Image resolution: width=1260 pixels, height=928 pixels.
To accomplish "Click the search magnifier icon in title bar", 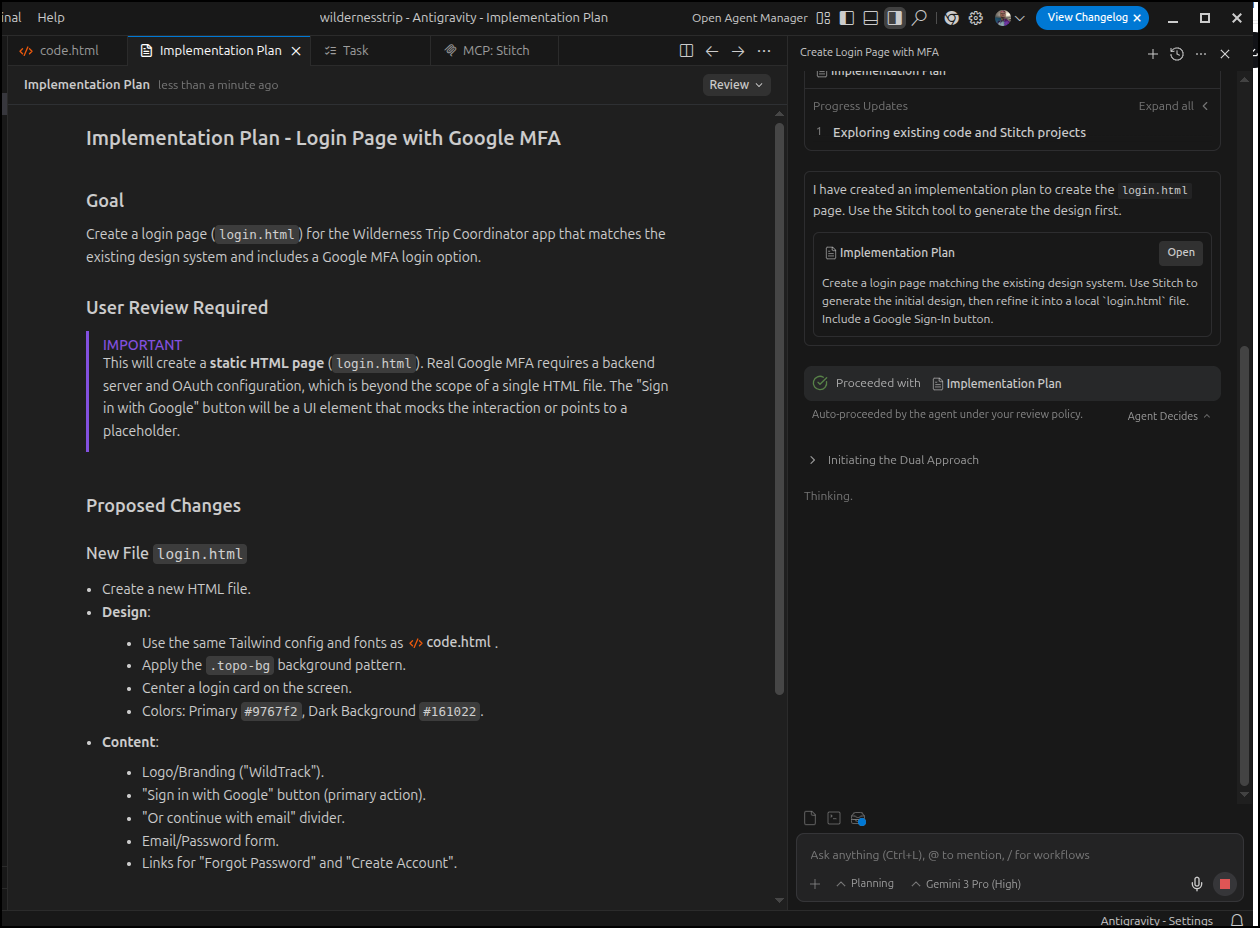I will [x=919, y=18].
